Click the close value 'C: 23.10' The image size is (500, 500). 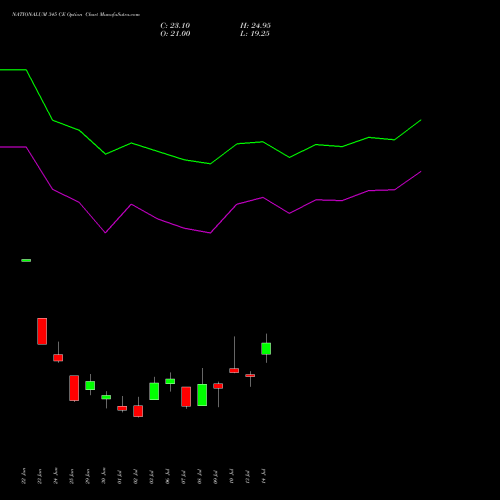pyautogui.click(x=175, y=26)
